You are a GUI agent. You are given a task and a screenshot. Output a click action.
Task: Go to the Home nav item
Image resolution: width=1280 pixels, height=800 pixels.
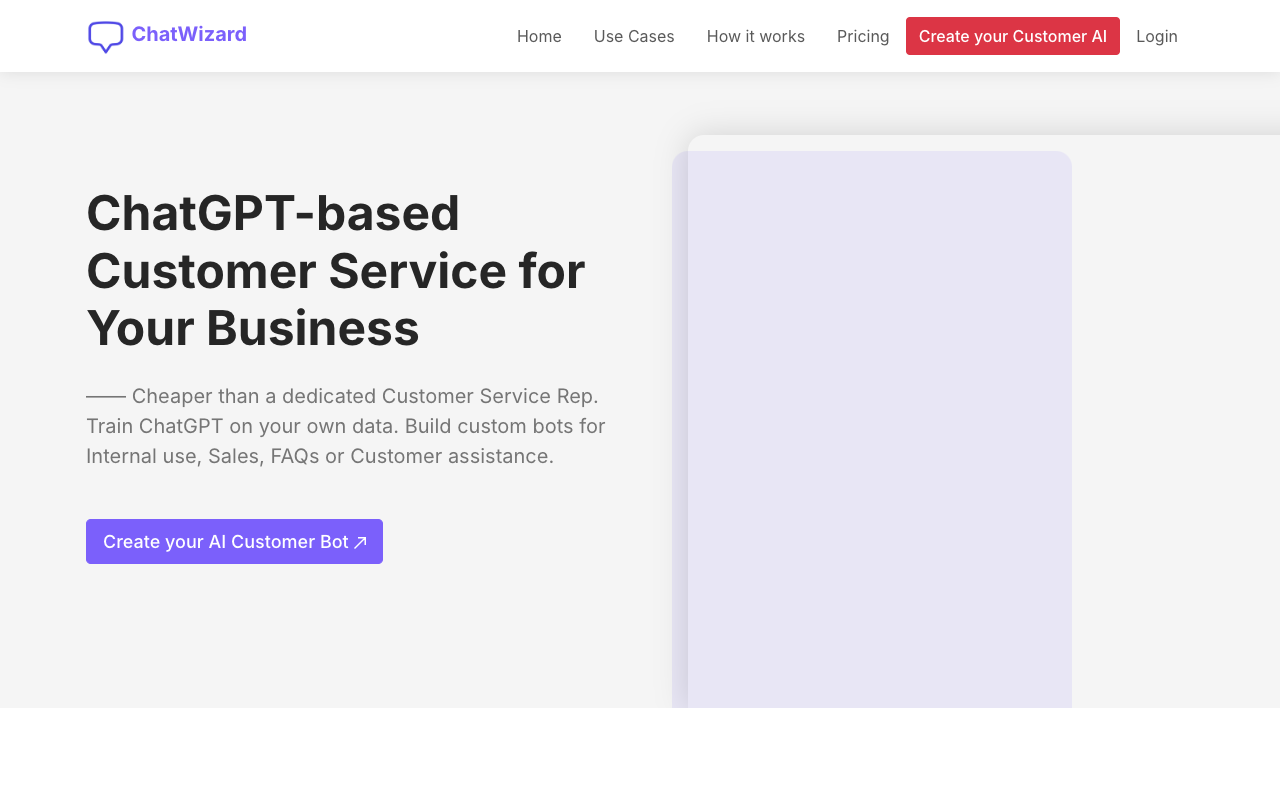tap(539, 36)
